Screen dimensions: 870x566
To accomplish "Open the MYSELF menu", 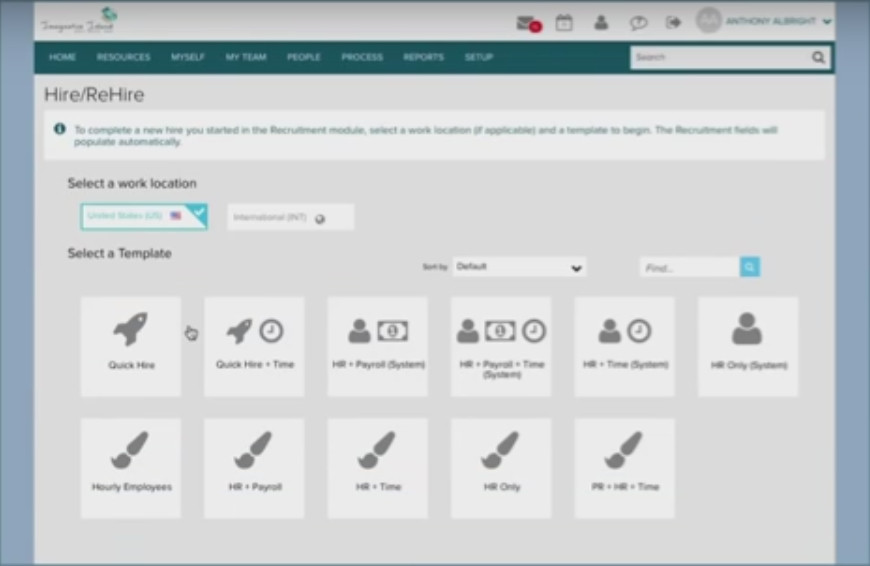I will click(188, 57).
